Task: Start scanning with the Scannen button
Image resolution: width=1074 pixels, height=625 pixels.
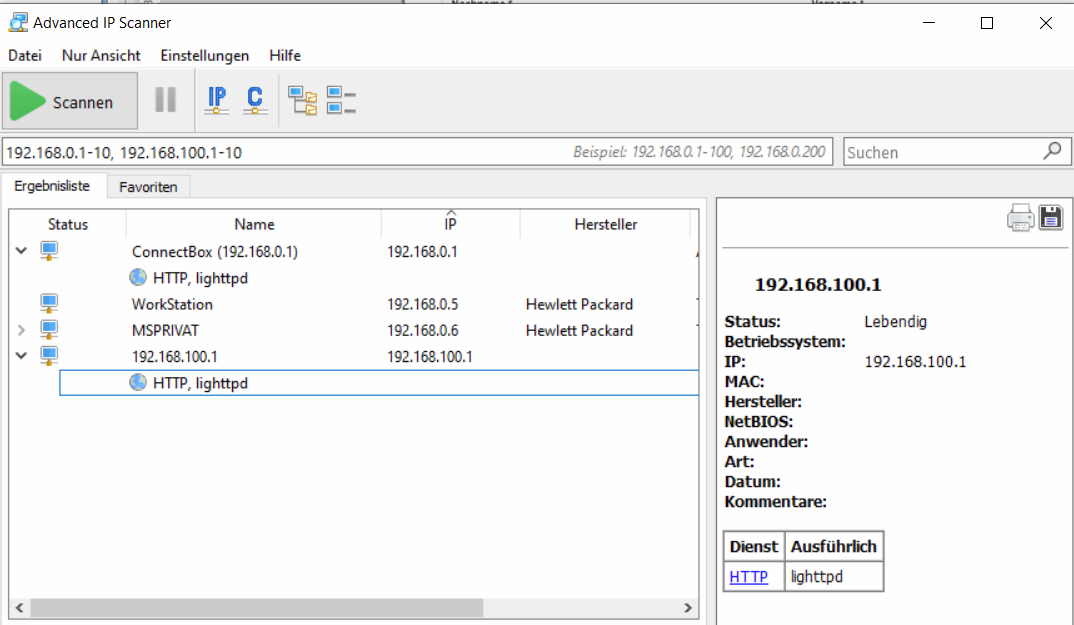Action: point(70,102)
